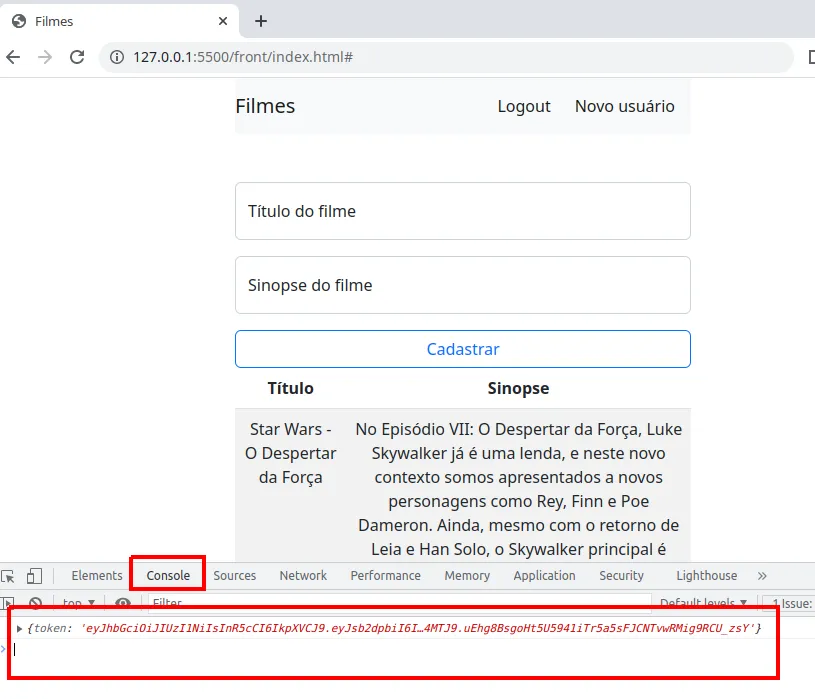Switch to the Console tab
This screenshot has width=815, height=699.
[x=168, y=576]
